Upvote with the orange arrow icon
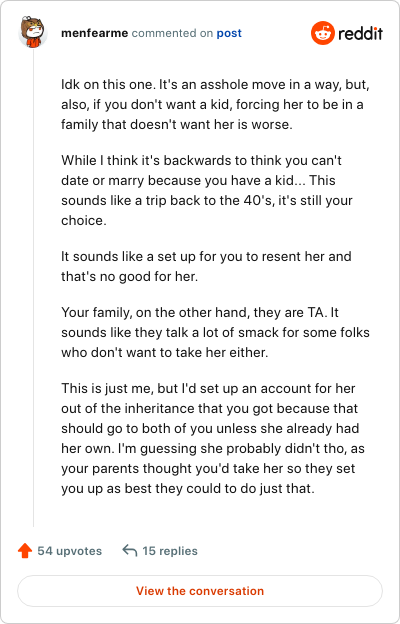Viewport: 400px width, 624px height. pos(25,551)
